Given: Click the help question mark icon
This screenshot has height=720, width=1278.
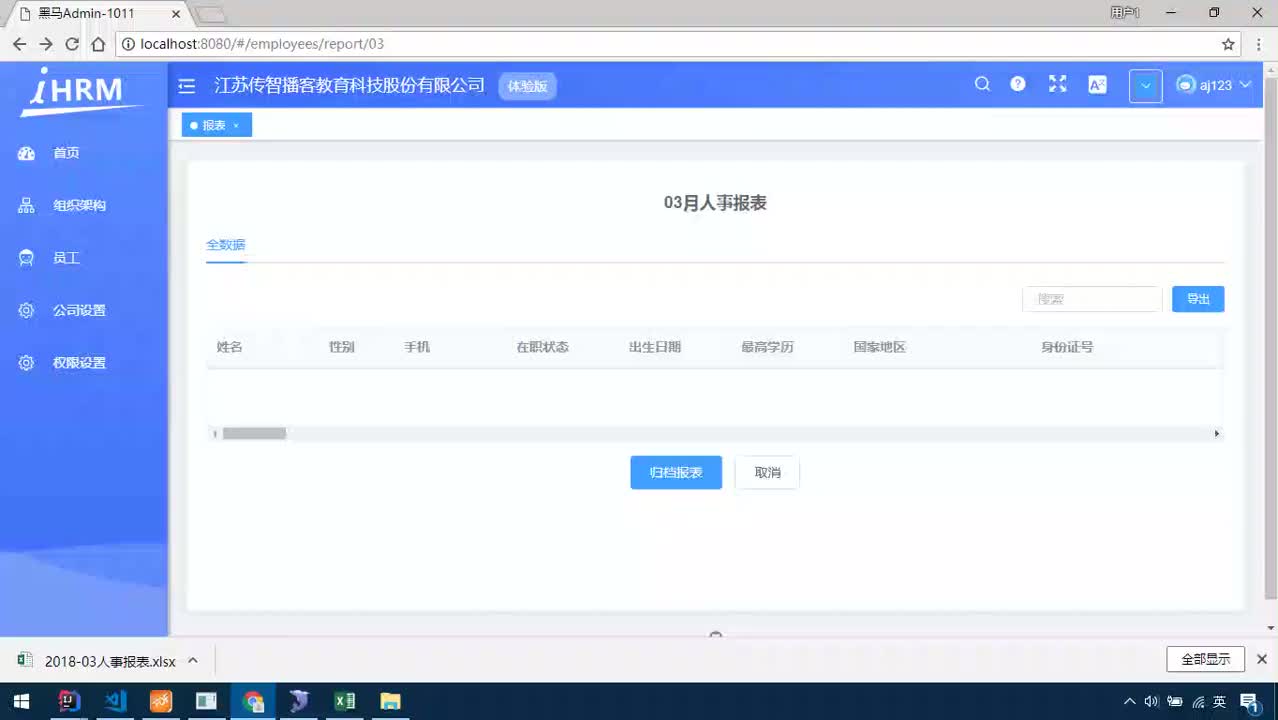Looking at the screenshot, I should (x=1018, y=84).
